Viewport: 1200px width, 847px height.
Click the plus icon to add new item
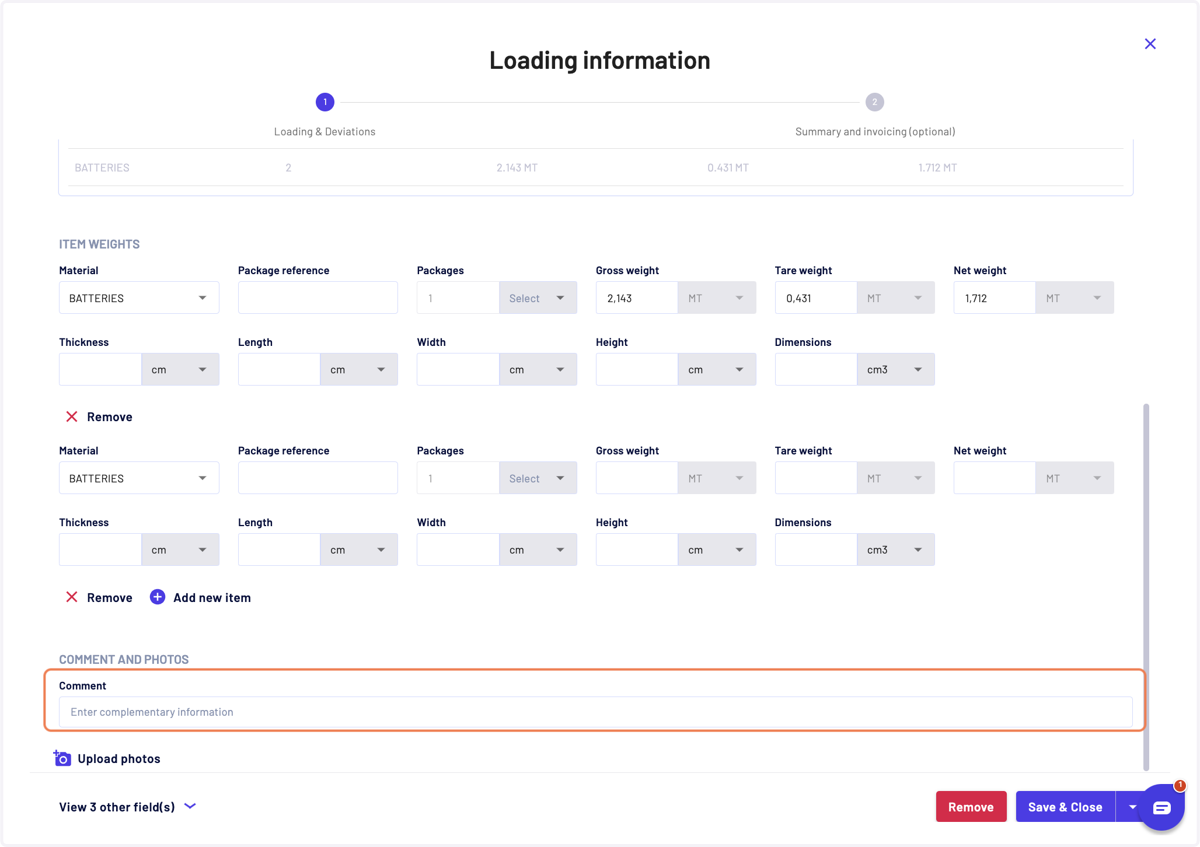point(157,597)
